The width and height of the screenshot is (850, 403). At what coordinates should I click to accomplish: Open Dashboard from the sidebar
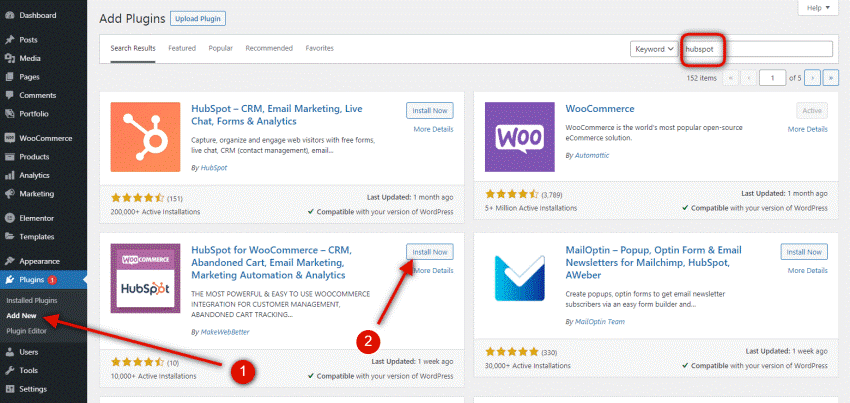[37, 16]
